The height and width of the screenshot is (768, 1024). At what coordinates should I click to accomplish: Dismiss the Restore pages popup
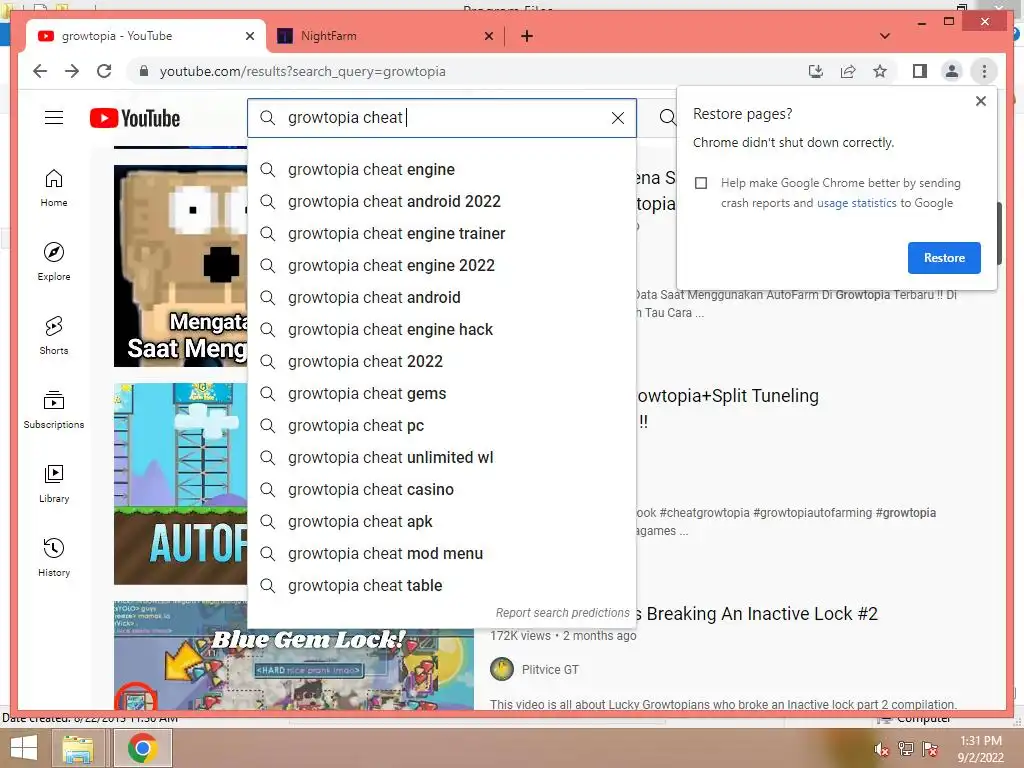pyautogui.click(x=980, y=101)
